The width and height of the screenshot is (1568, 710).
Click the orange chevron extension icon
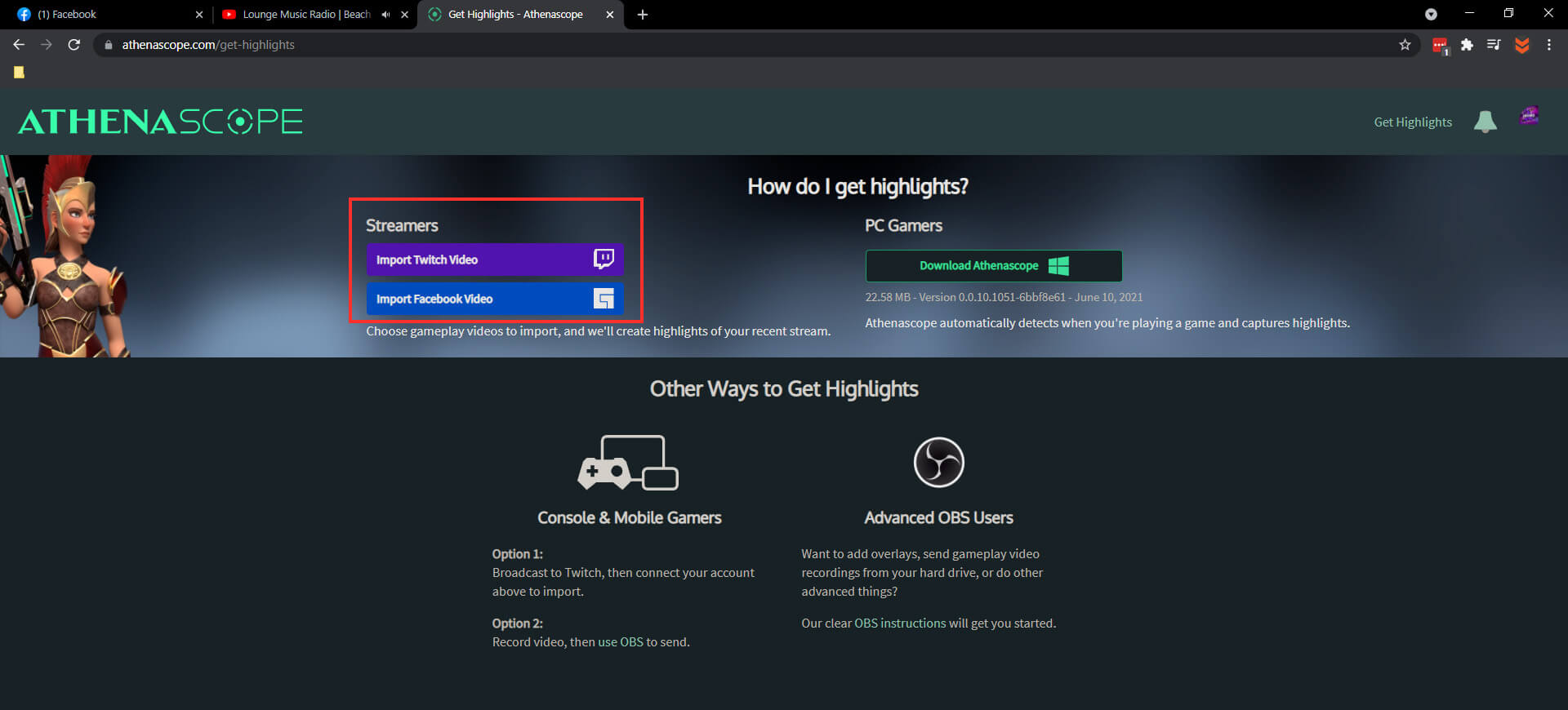1521,46
